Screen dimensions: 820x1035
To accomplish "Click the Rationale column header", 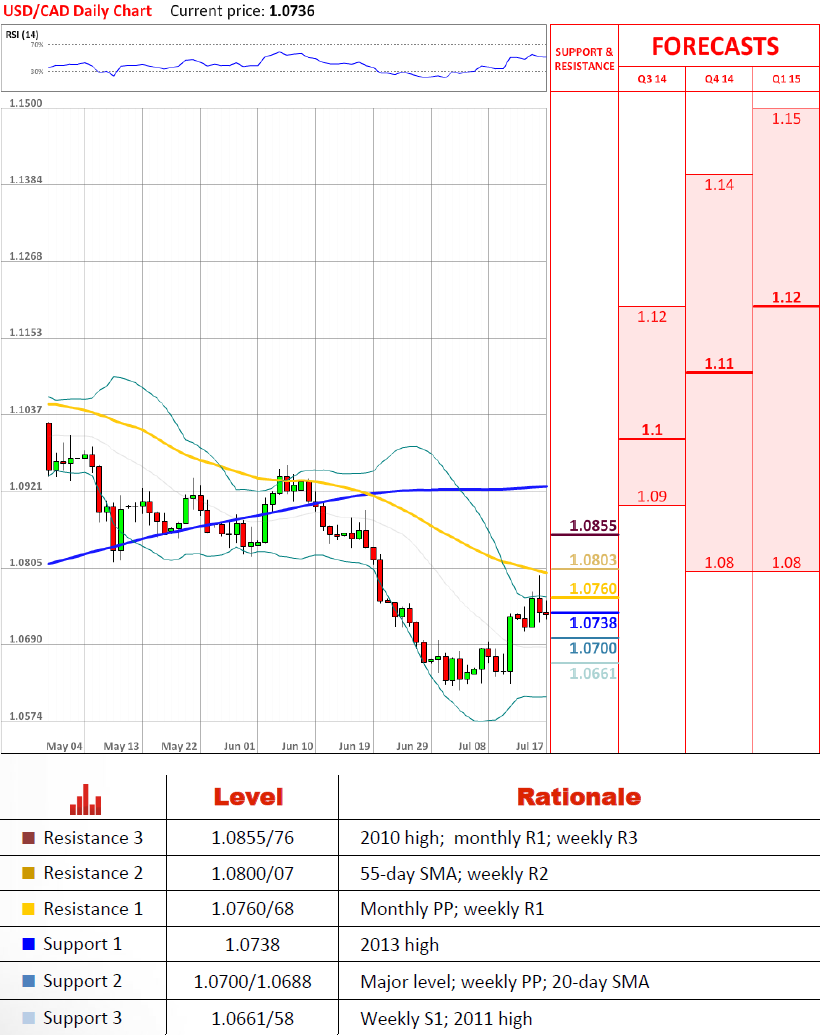I will pyautogui.click(x=578, y=797).
